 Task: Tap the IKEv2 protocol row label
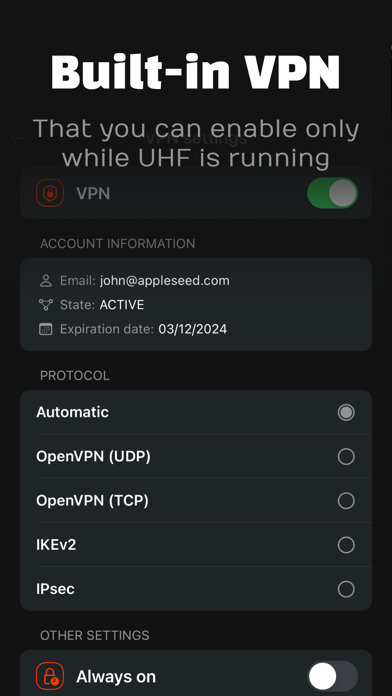tap(56, 545)
